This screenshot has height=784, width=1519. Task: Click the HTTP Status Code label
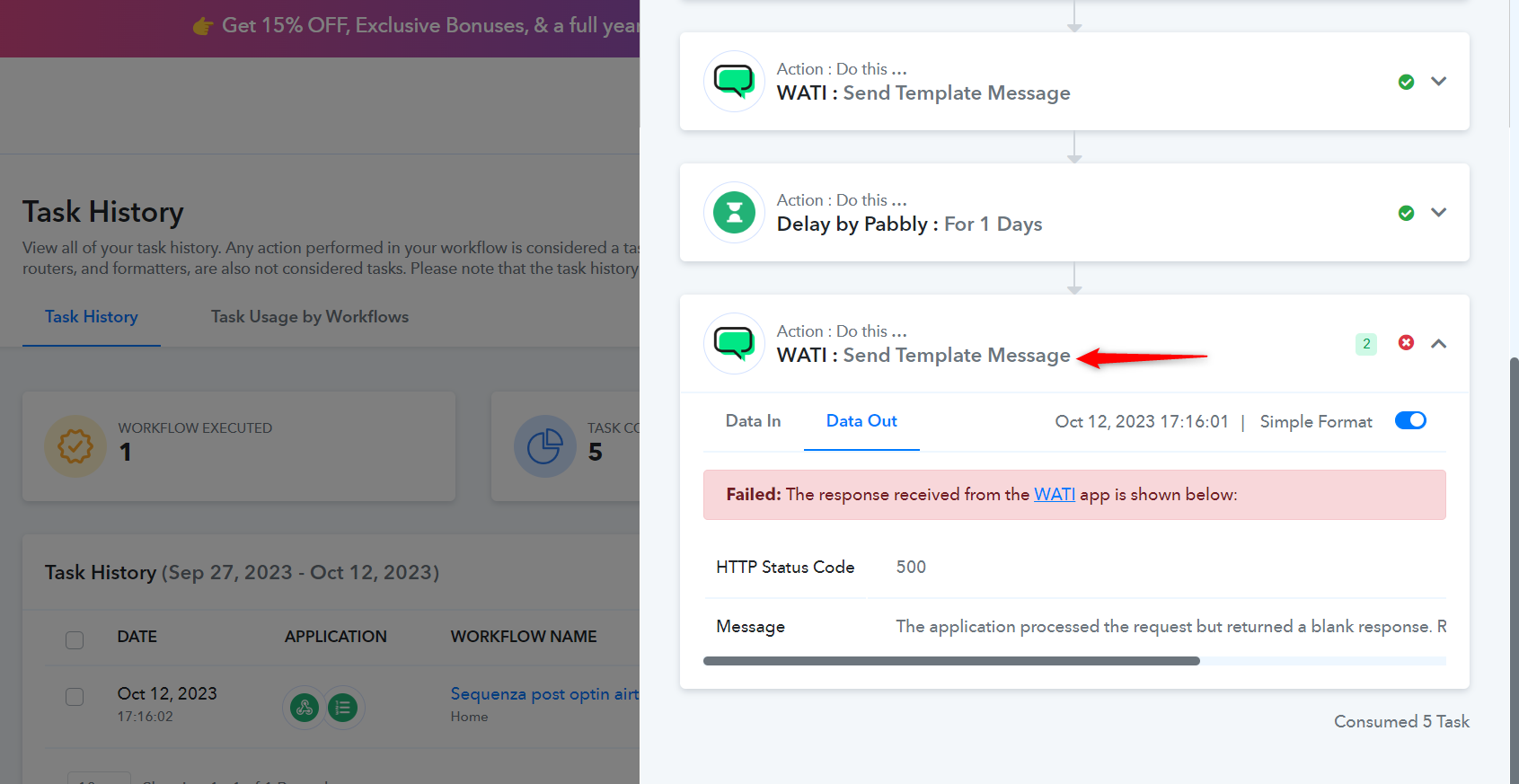(x=785, y=568)
